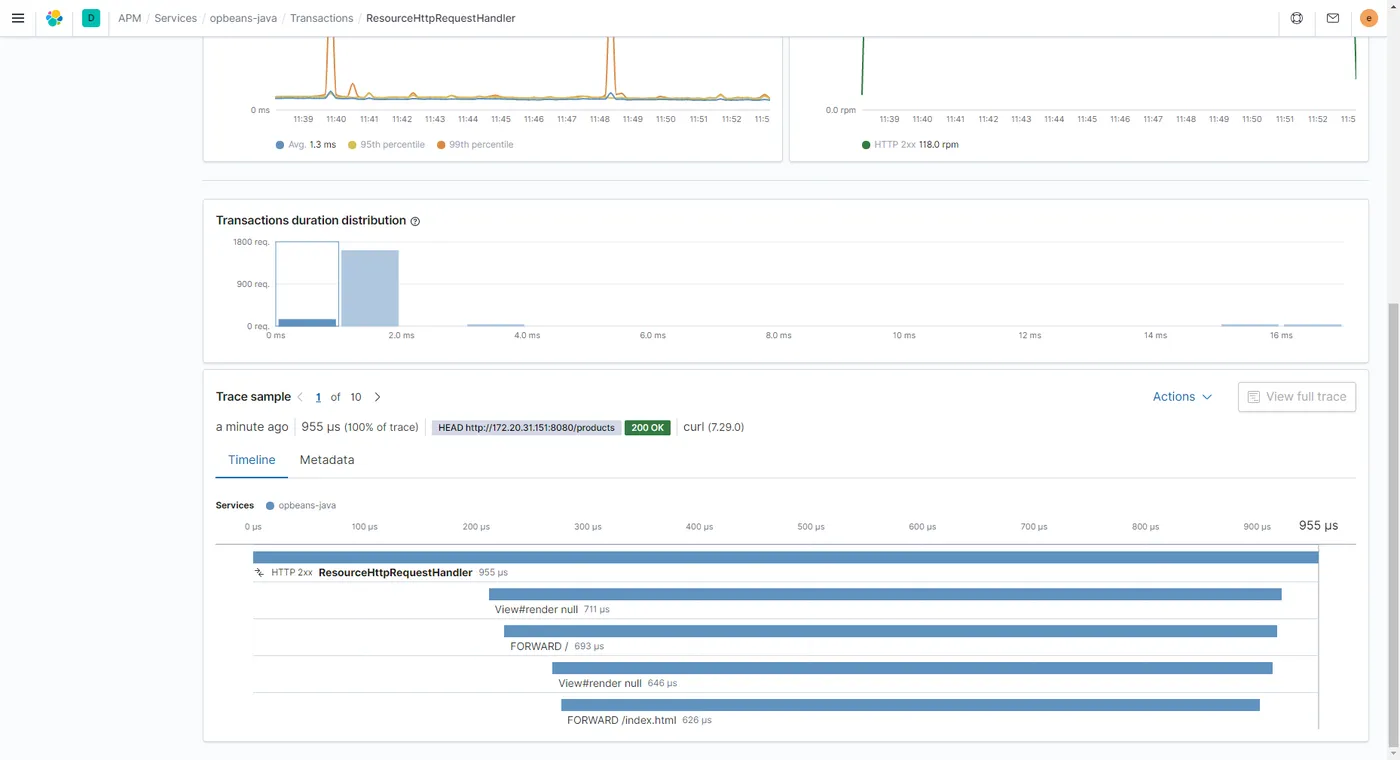The image size is (1400, 760).
Task: Click the View#render null 711 μs span
Action: [885, 594]
